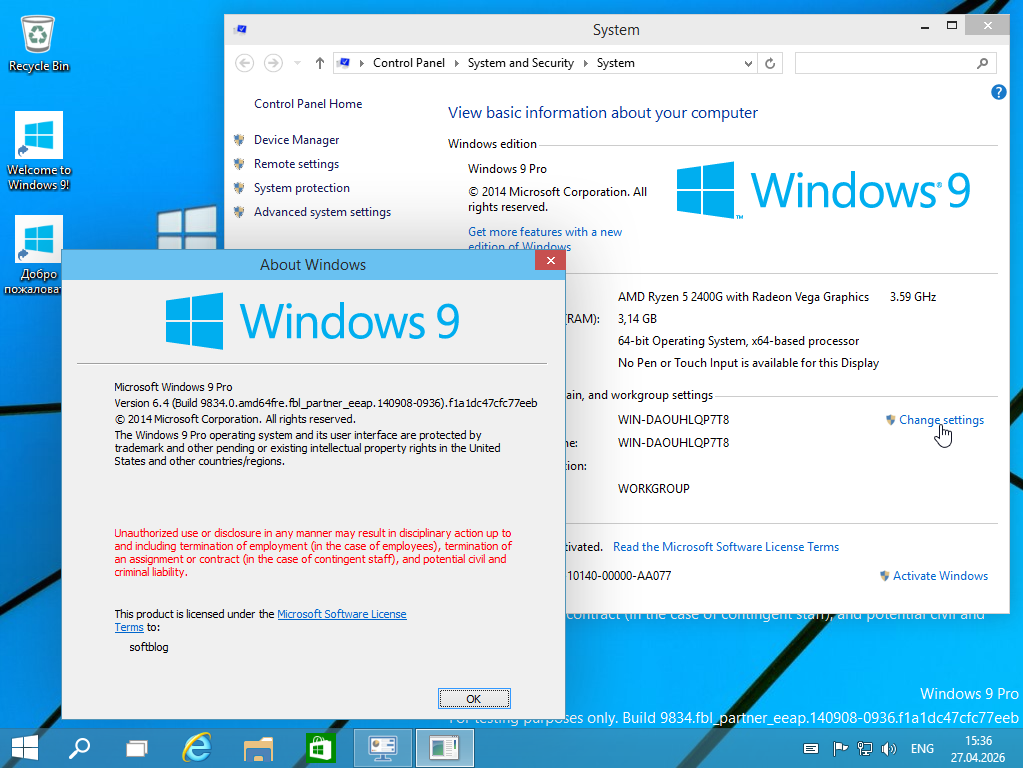Open Microsoft Software License Terms in About dialog

pos(341,614)
